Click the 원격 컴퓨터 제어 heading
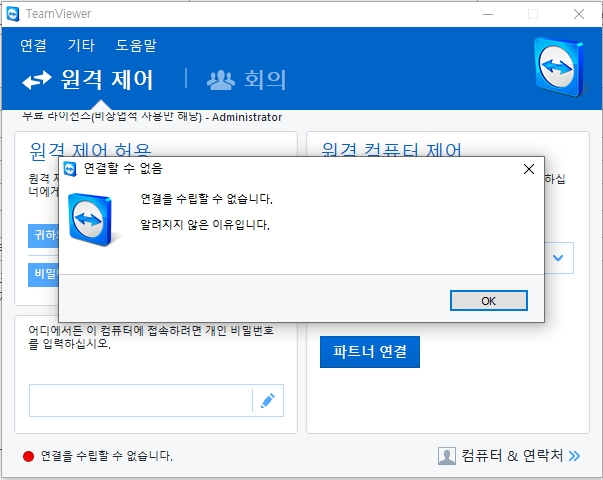 [391, 149]
